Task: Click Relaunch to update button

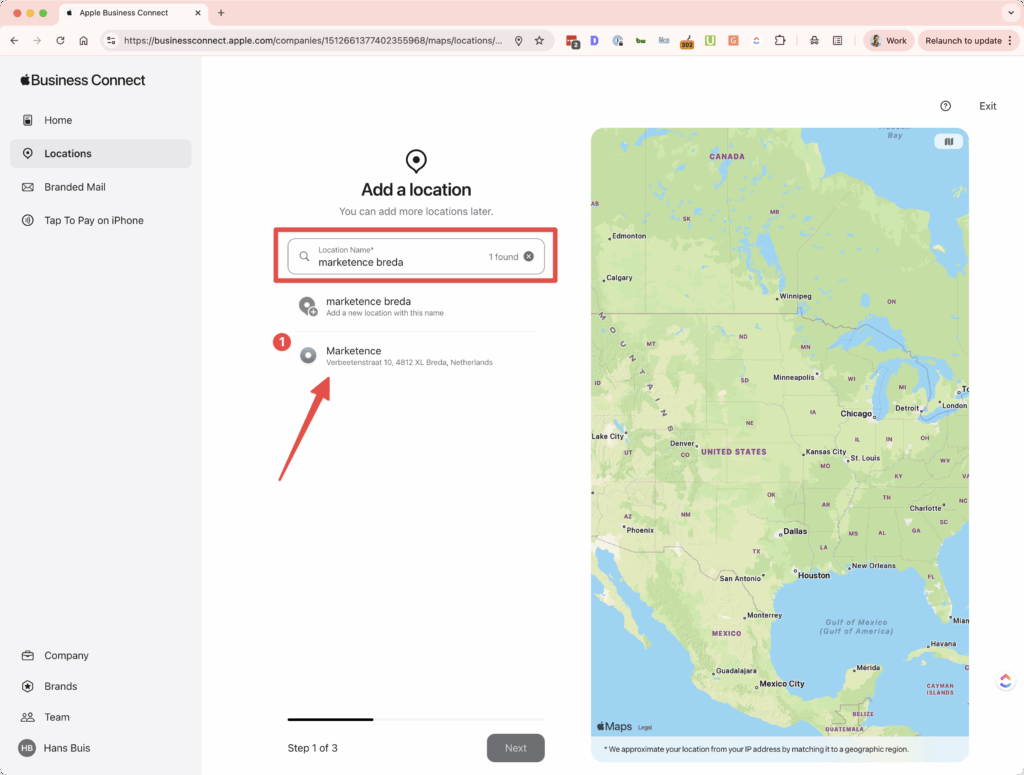Action: click(x=968, y=41)
